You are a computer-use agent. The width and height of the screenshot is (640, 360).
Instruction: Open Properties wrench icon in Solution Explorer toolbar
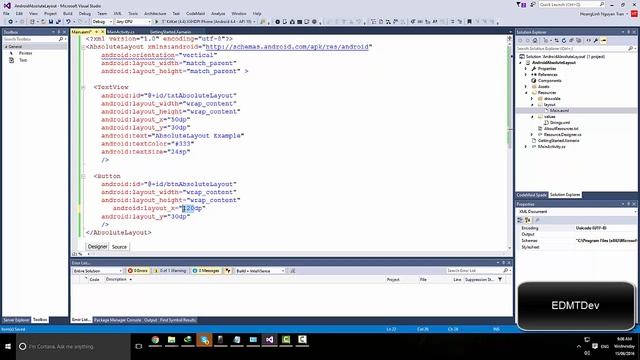(596, 40)
